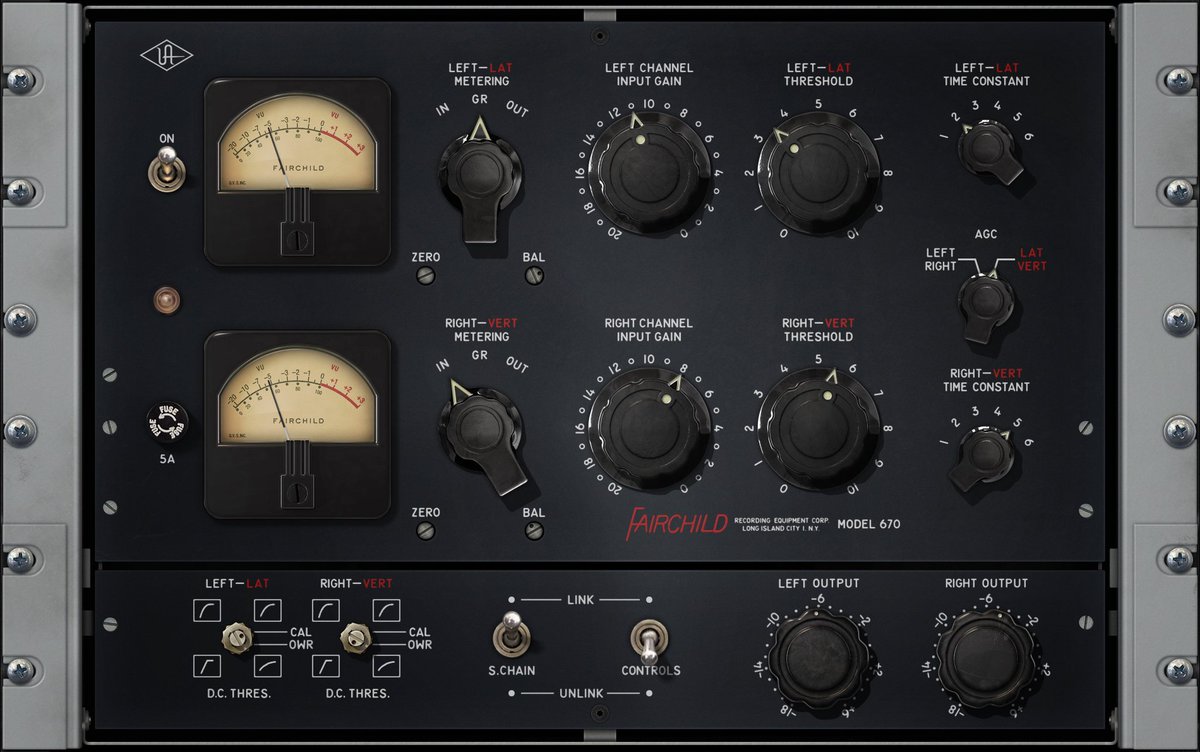Click the 5A fuse holder
The height and width of the screenshot is (752, 1200).
pyautogui.click(x=167, y=425)
